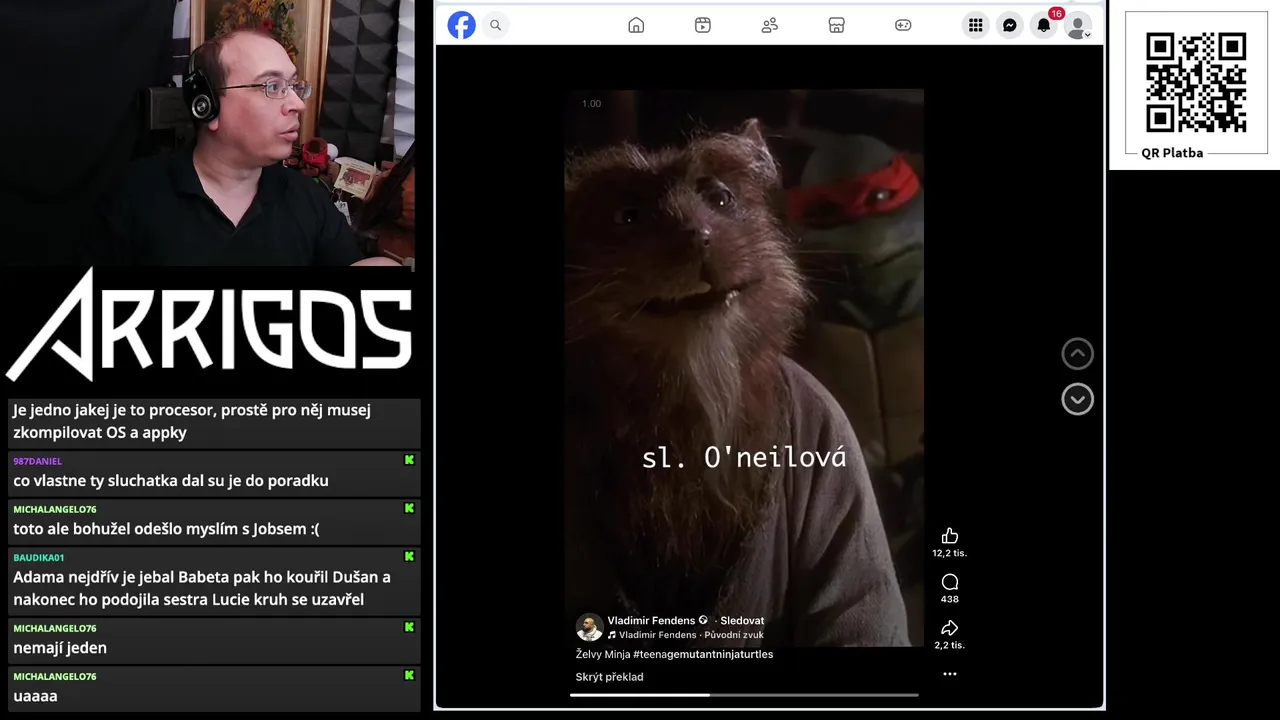
Task: Open the Facebook menu grid
Action: pos(975,25)
